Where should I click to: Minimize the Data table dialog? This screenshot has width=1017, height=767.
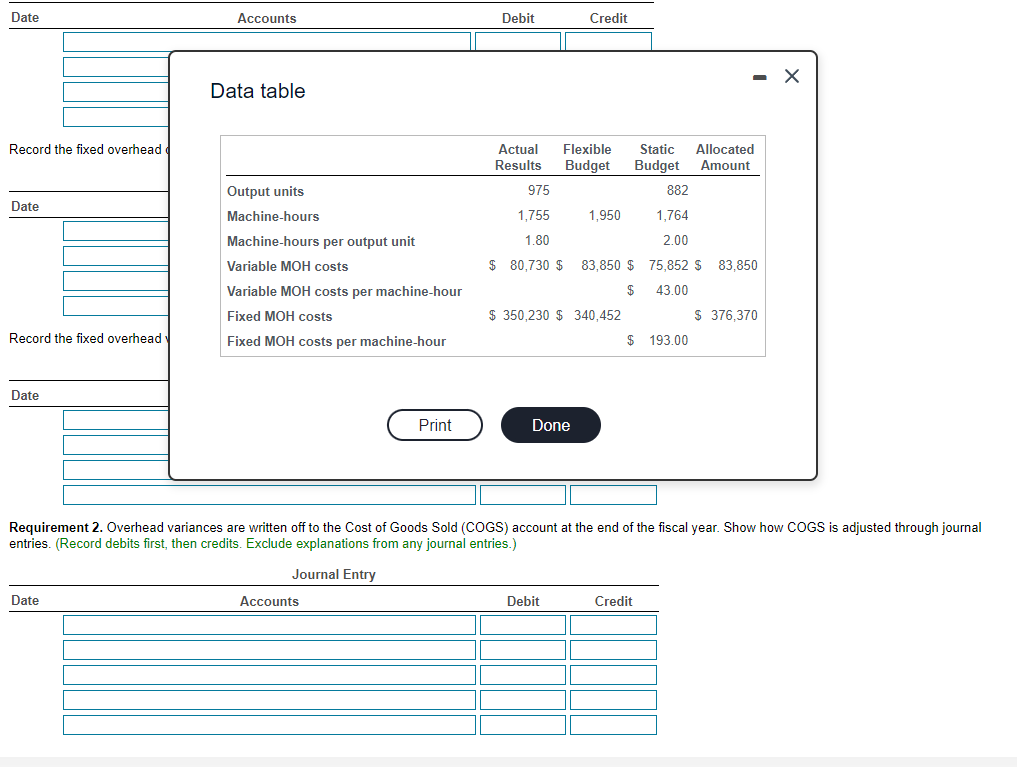coord(758,75)
